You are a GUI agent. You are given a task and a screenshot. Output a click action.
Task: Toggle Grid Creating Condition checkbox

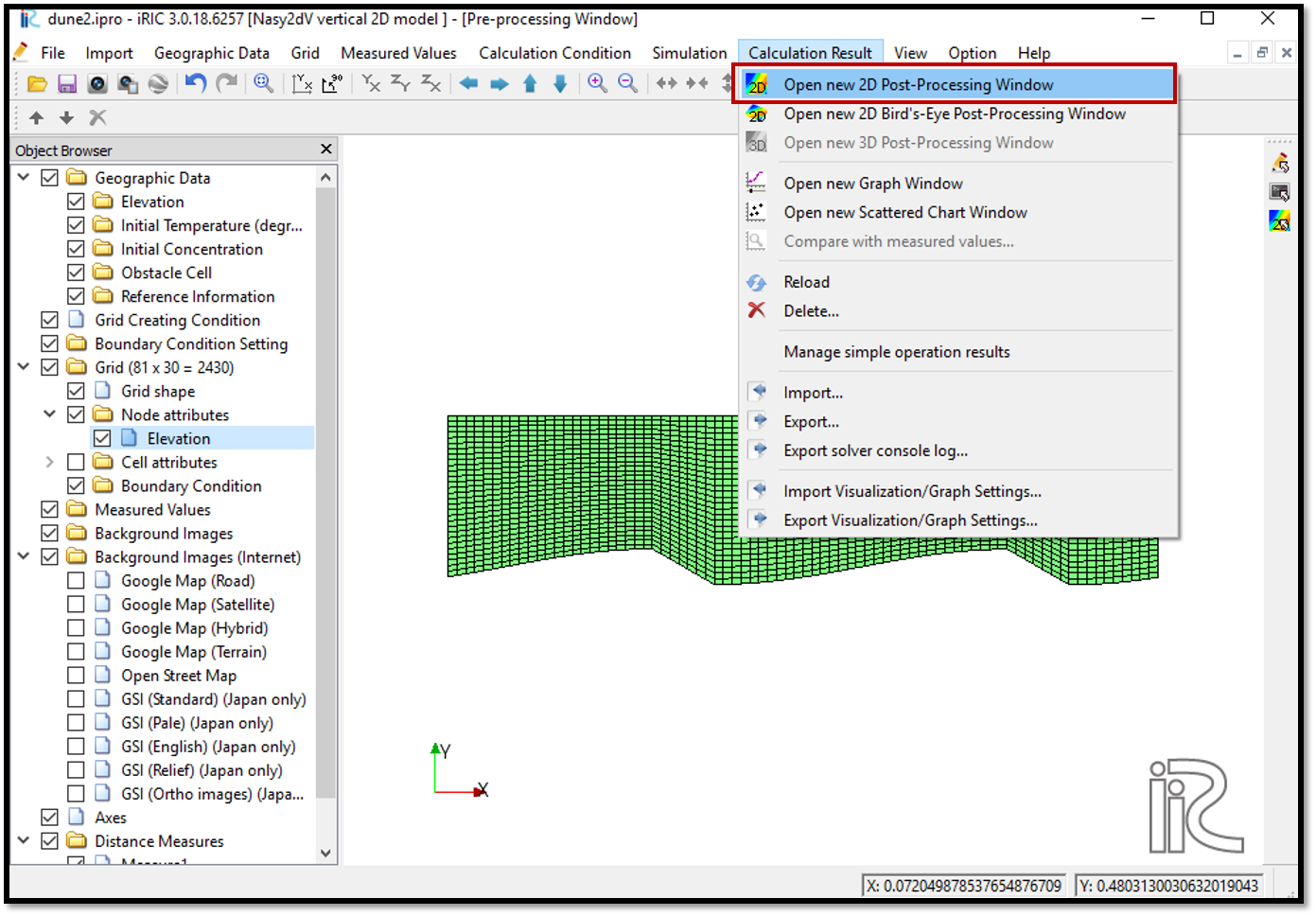coord(50,320)
